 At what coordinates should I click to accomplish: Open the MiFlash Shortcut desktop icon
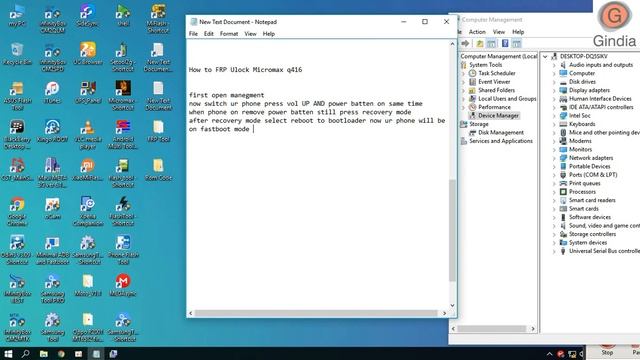[x=158, y=19]
